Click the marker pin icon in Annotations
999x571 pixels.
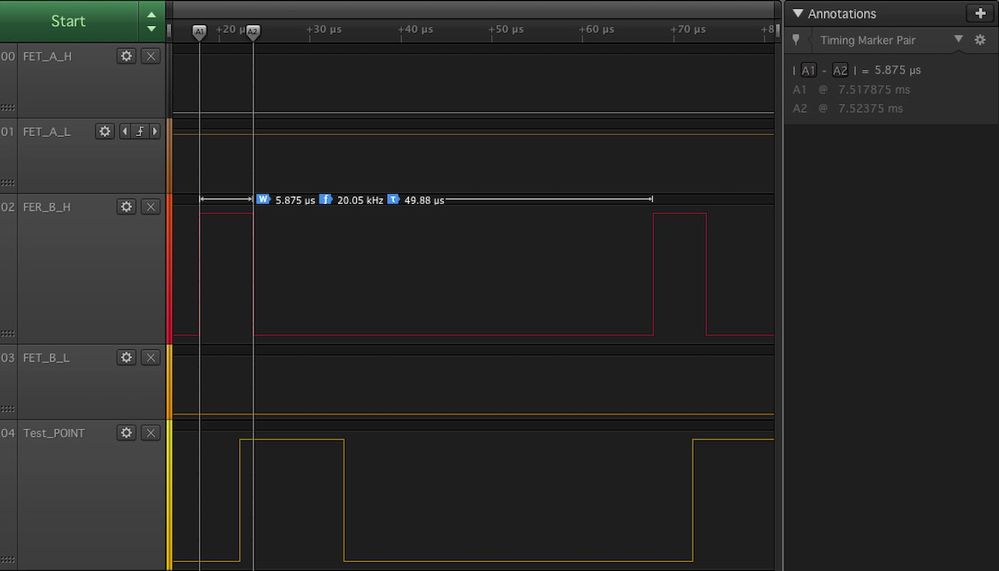point(796,40)
